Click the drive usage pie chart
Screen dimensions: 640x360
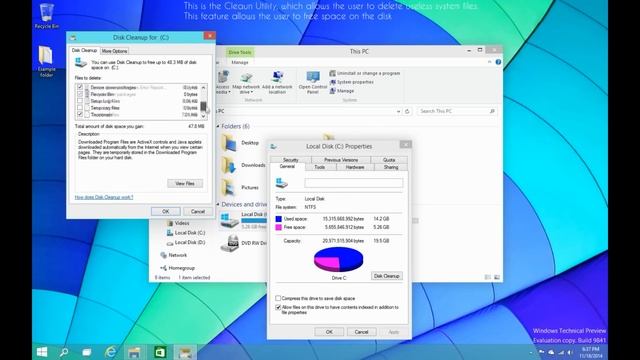(x=338, y=259)
